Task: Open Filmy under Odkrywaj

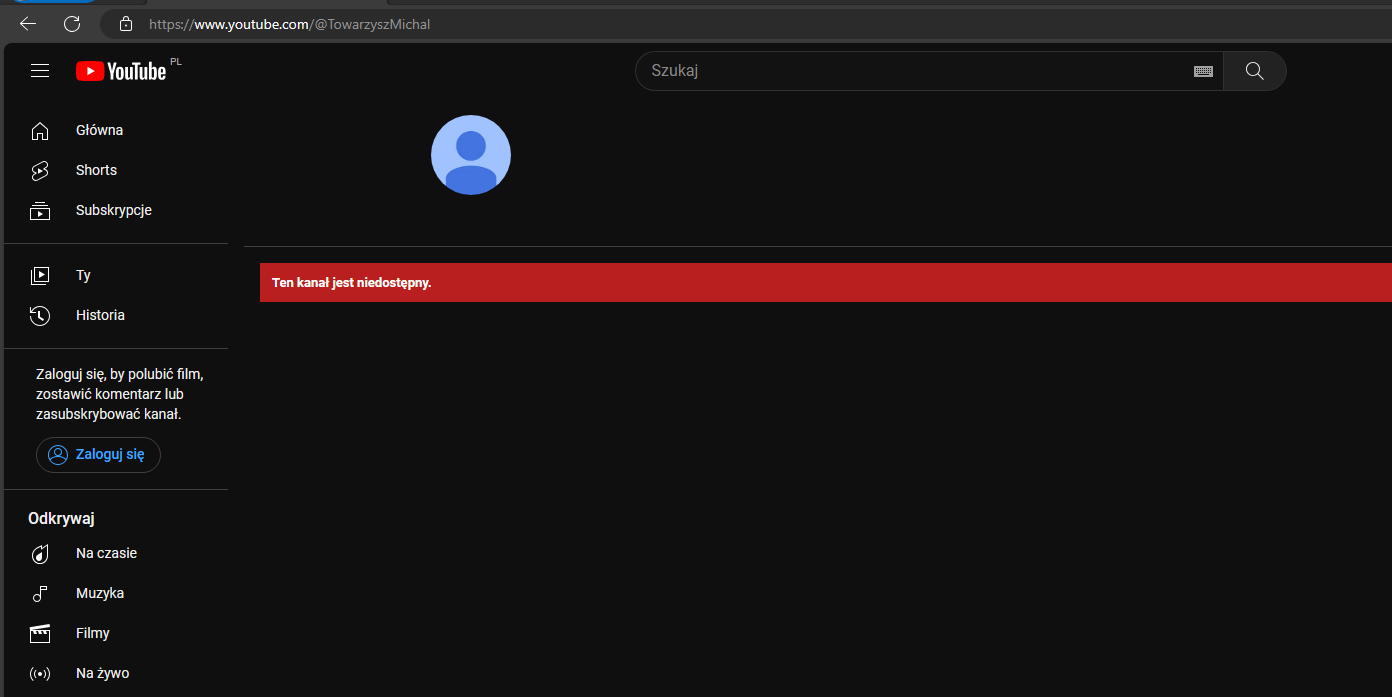Action: 93,634
